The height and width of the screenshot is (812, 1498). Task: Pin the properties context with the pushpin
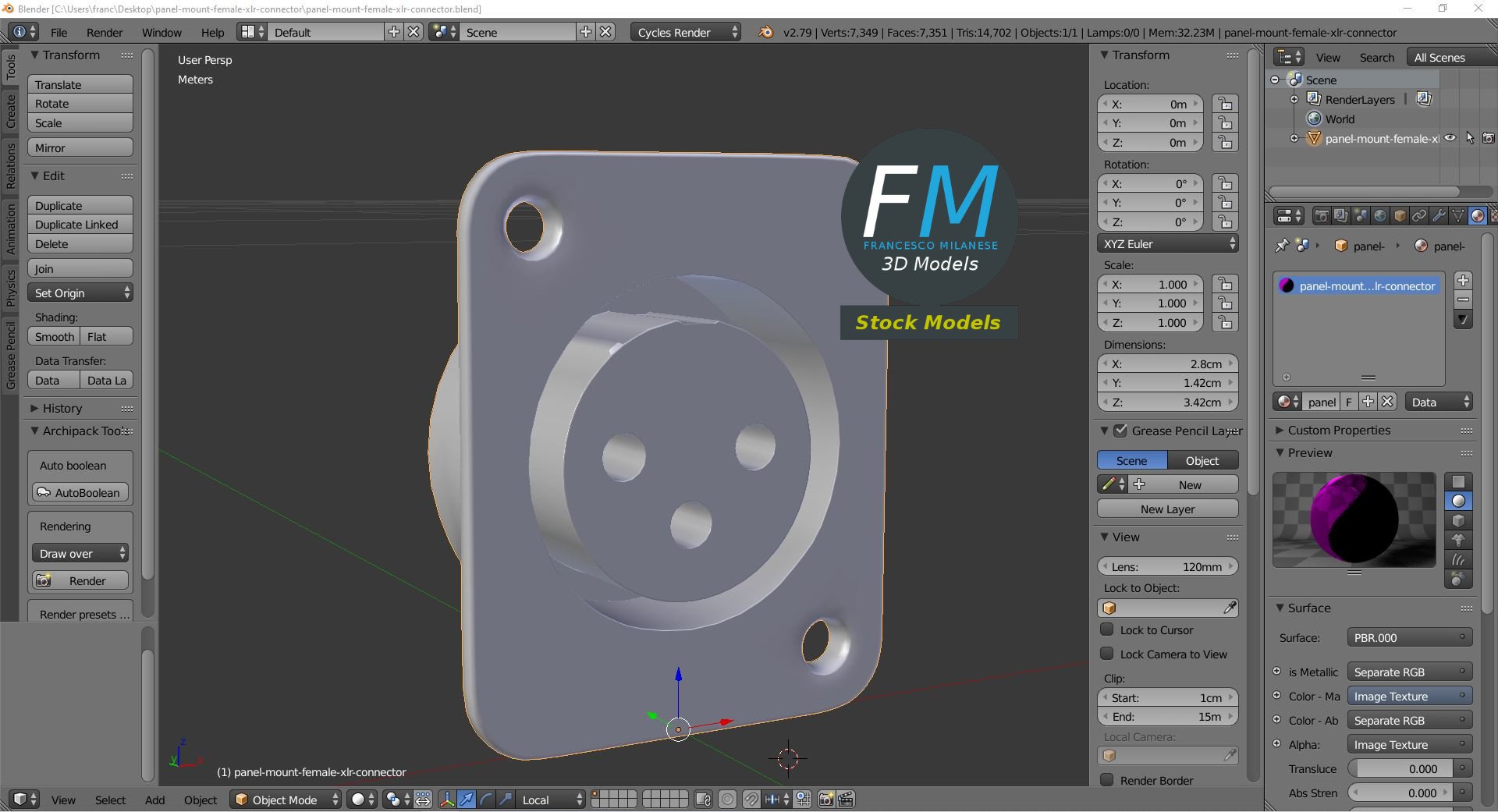pyautogui.click(x=1281, y=246)
